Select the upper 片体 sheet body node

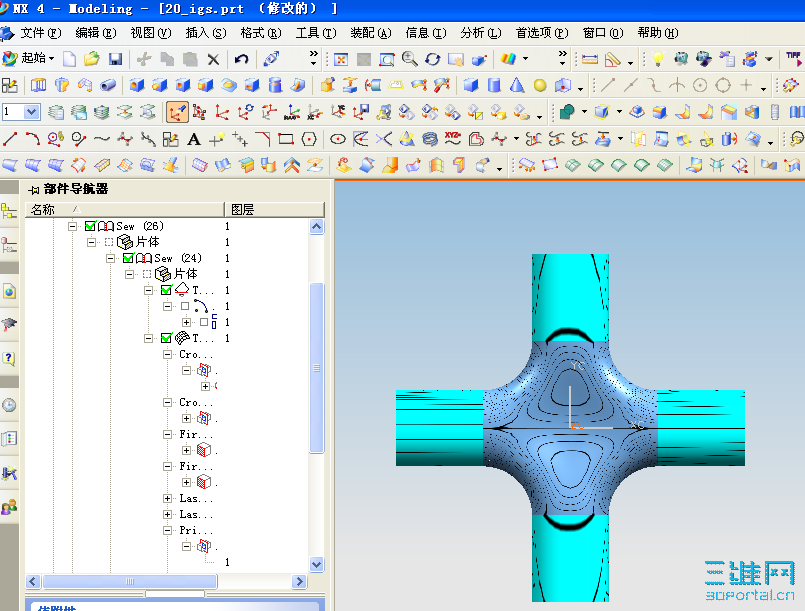pyautogui.click(x=138, y=242)
